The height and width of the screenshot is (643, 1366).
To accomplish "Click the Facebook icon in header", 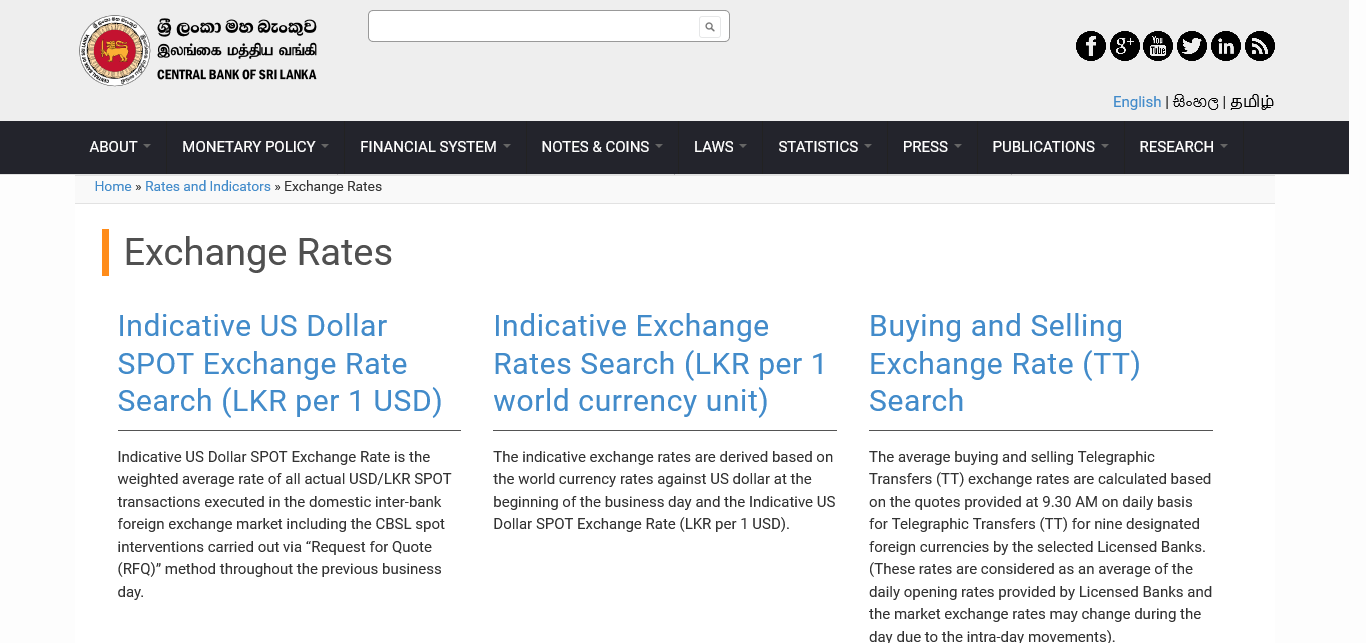I will pos(1090,46).
